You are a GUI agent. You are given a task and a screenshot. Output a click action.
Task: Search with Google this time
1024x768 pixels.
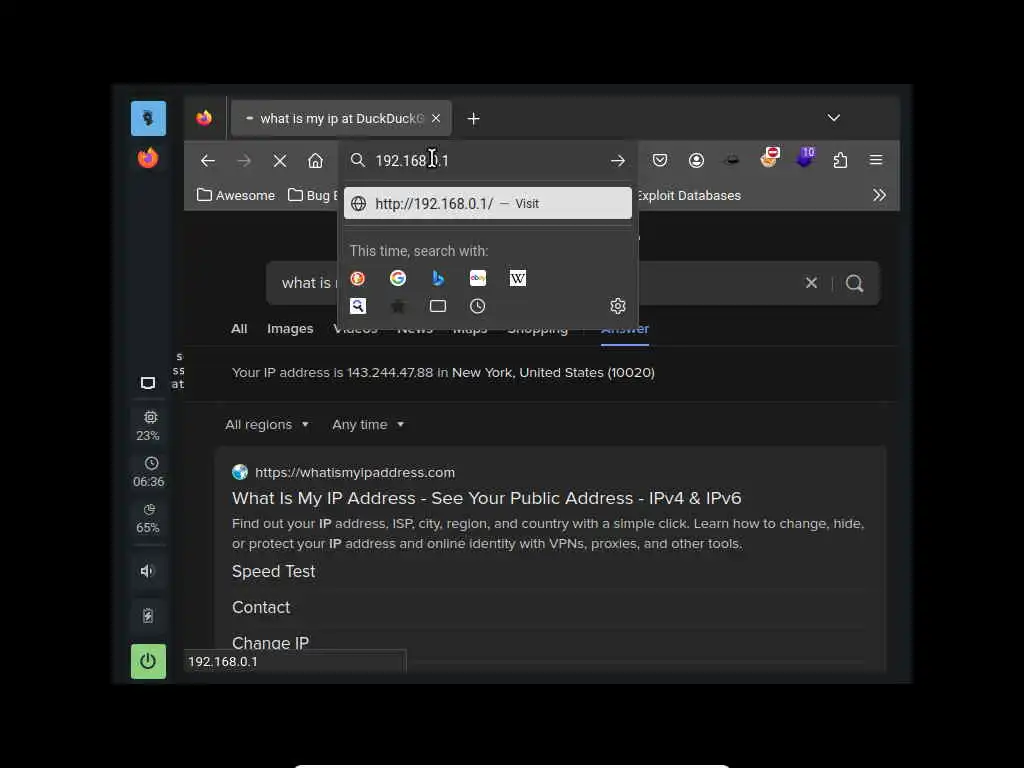click(x=398, y=279)
